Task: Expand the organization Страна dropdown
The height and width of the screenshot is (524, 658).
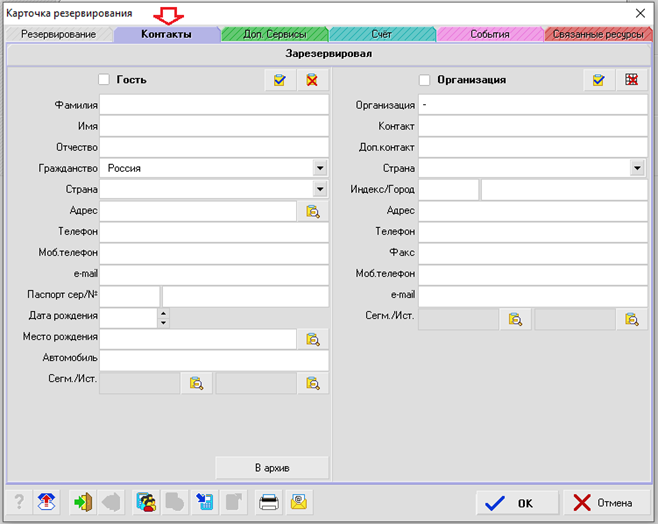Action: point(637,169)
